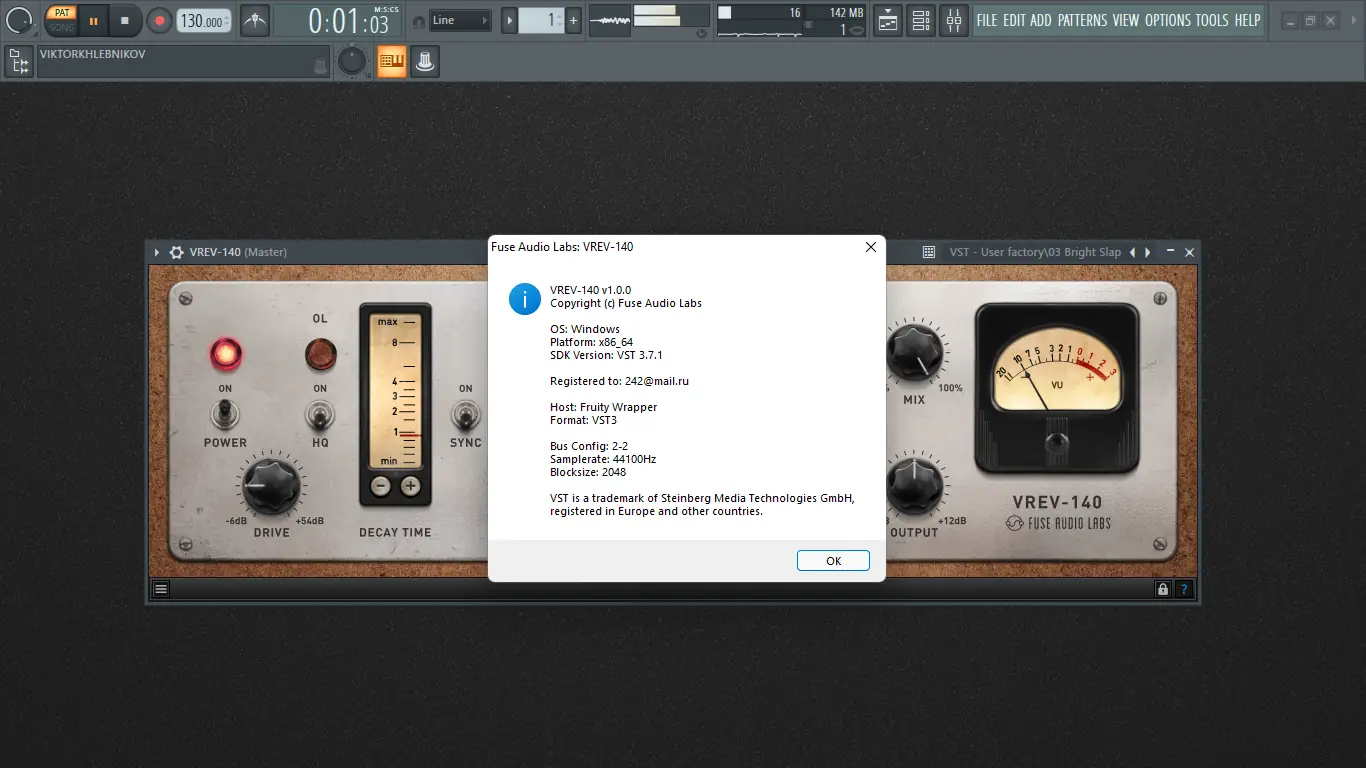Open the 03 Bright Slap preset selector

[1035, 252]
